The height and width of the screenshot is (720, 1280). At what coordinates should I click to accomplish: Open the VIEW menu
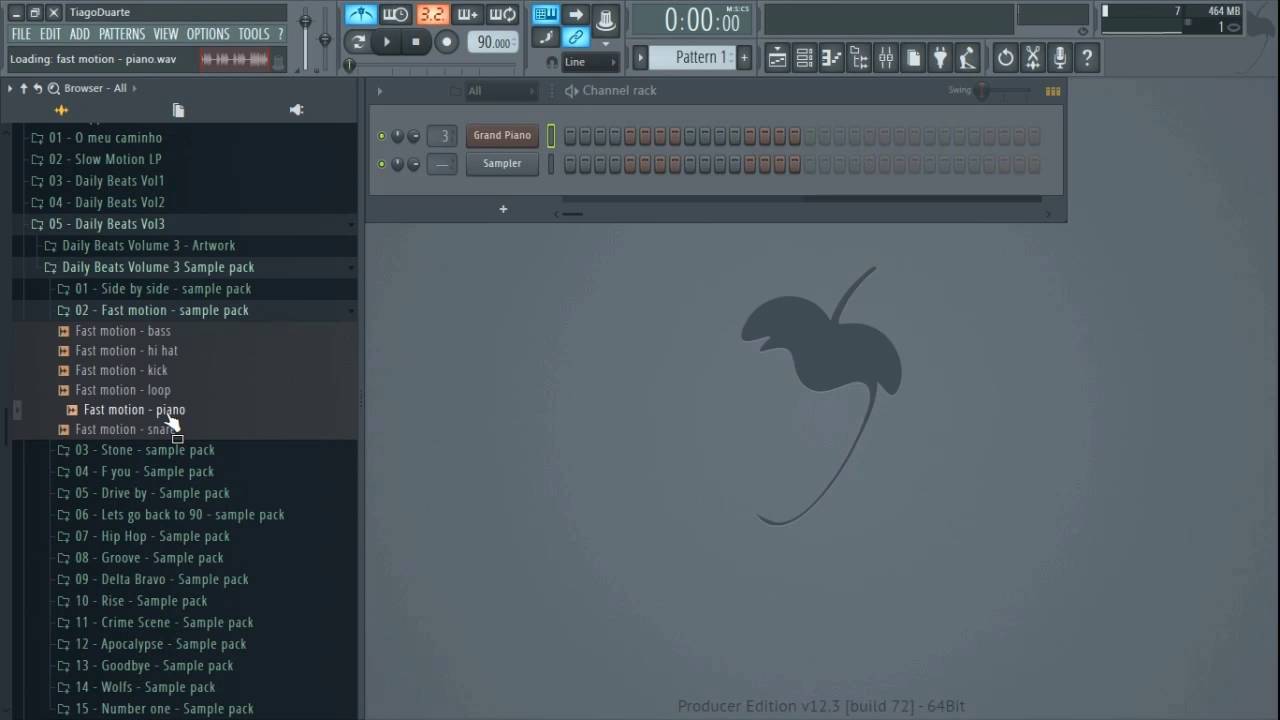pos(166,34)
